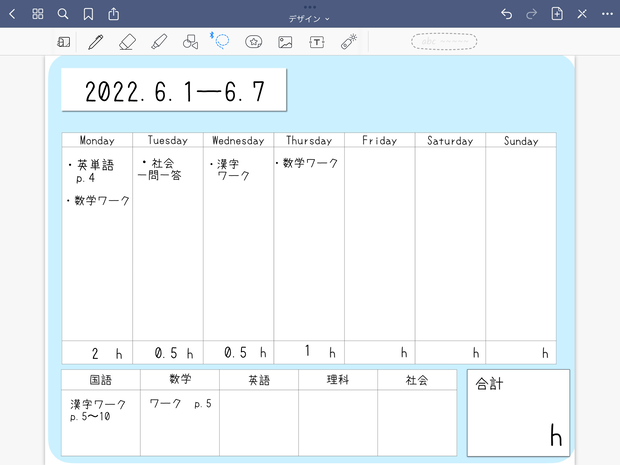Viewport: 620px width, 465px height.
Task: Select the Lasso selection tool
Action: pyautogui.click(x=221, y=41)
